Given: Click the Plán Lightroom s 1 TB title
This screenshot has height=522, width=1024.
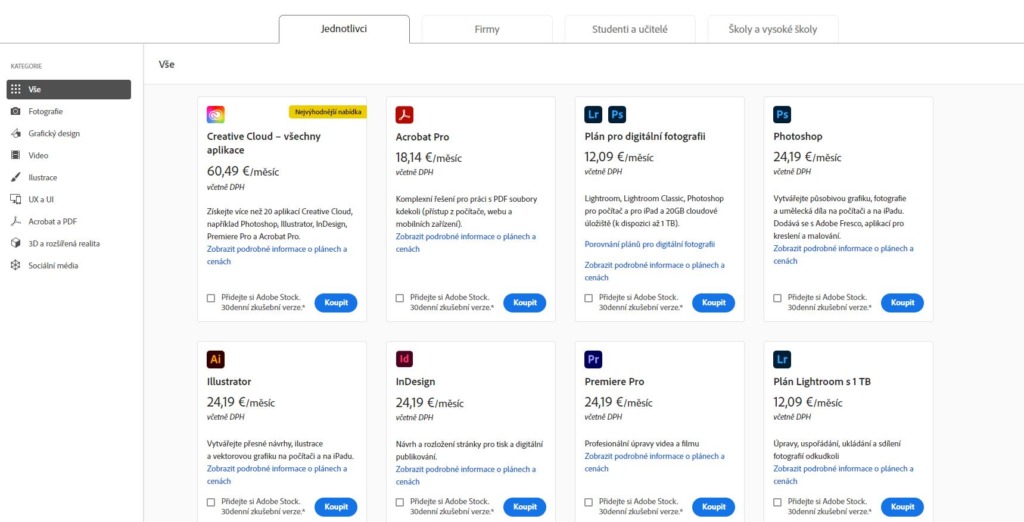Looking at the screenshot, I should (x=822, y=382).
